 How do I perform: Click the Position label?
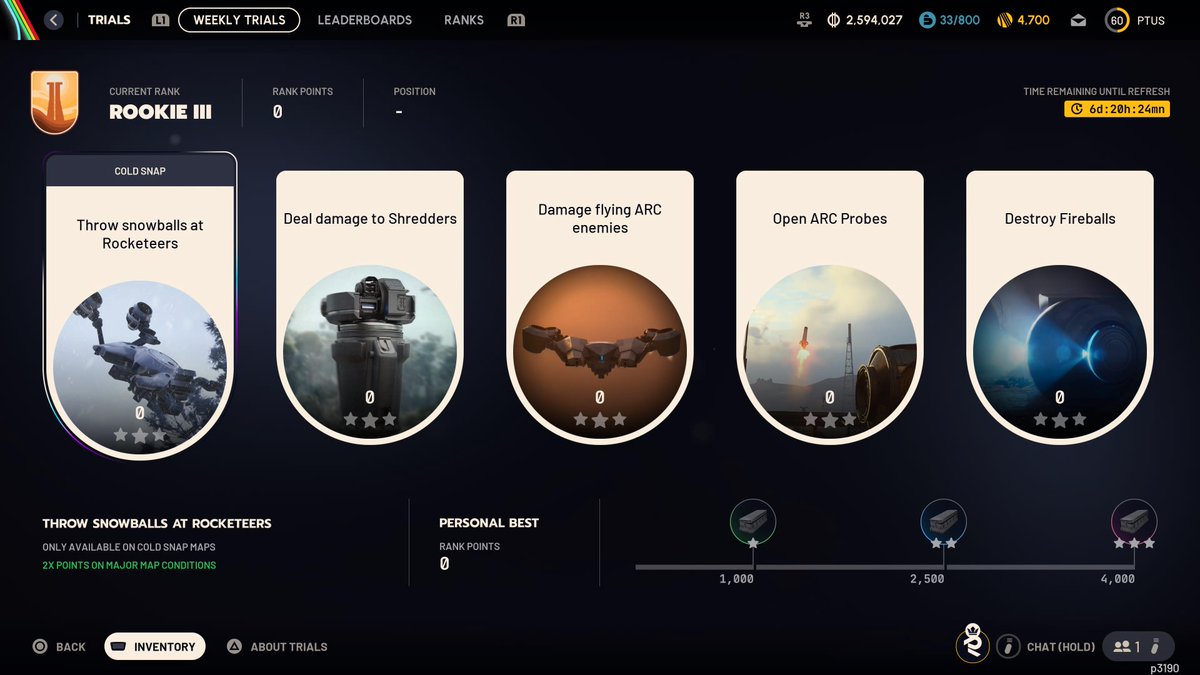(415, 91)
